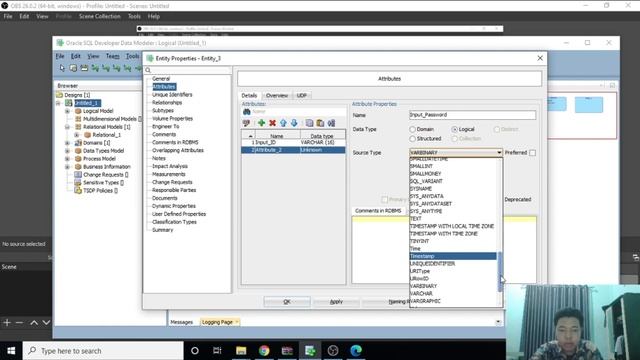Click the Windows Start button
Screen dimensions: 640x360
click(11, 351)
